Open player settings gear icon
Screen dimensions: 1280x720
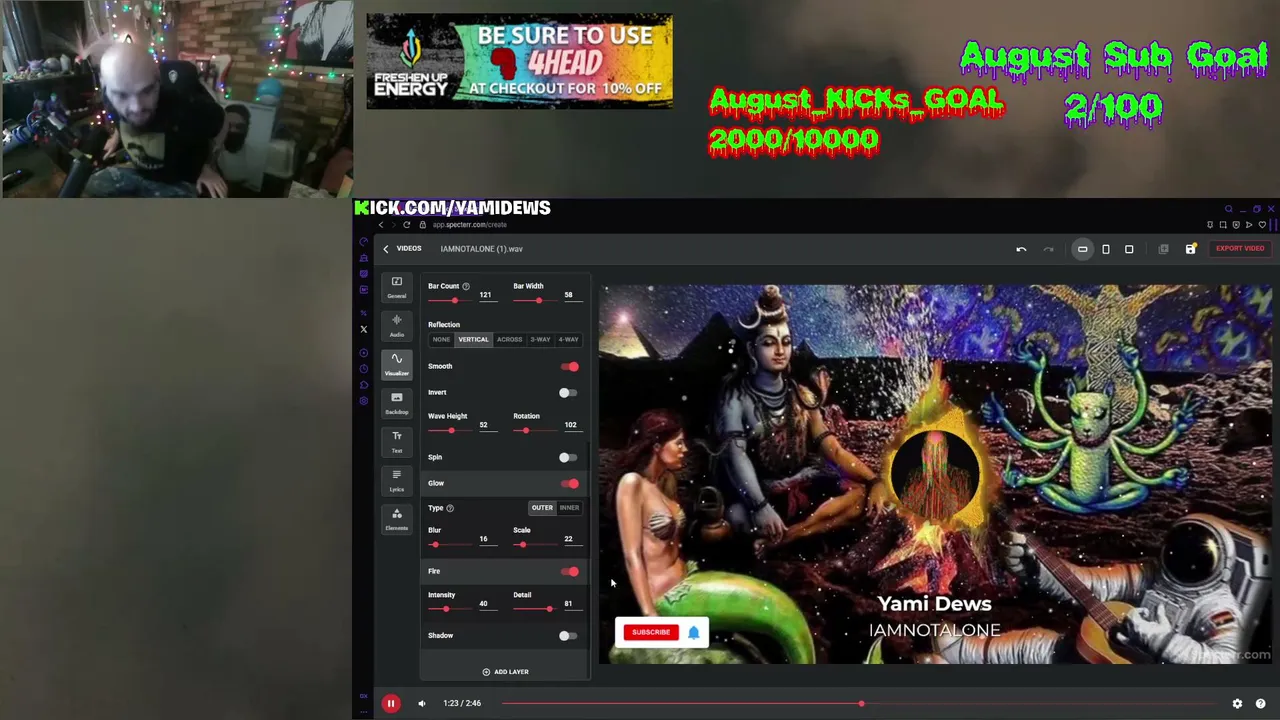point(1237,704)
